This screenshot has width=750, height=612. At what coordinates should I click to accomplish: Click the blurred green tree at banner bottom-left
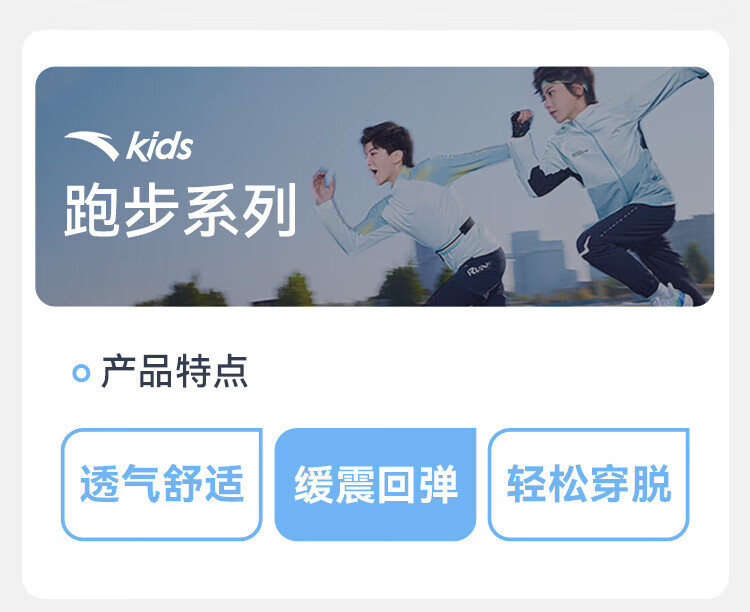click(x=189, y=293)
